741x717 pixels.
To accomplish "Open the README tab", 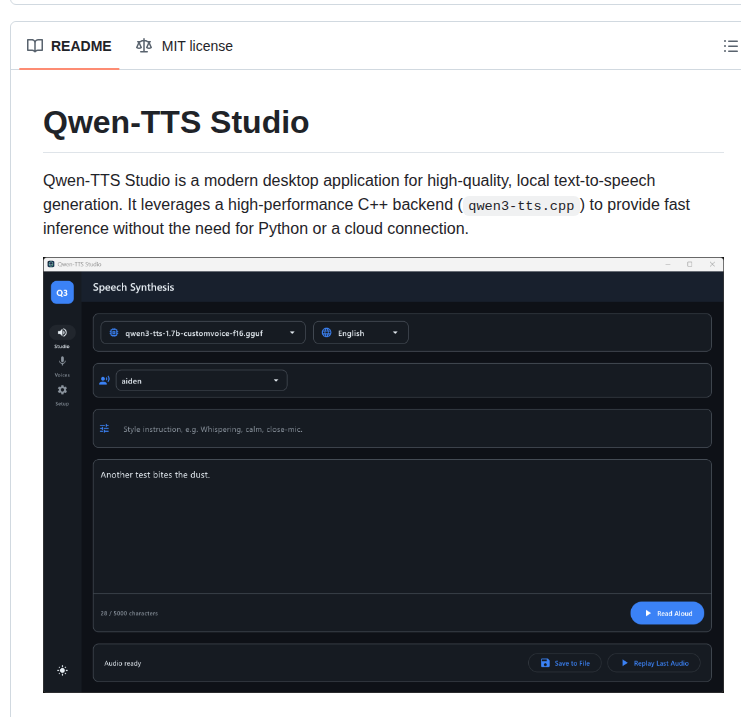I will click(x=69, y=46).
